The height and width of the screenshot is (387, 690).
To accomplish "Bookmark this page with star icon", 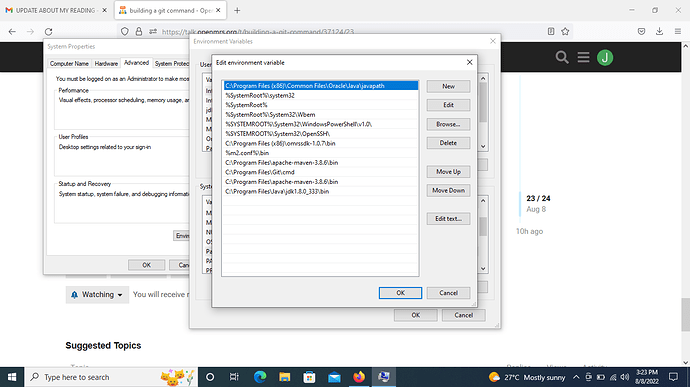I will point(565,31).
